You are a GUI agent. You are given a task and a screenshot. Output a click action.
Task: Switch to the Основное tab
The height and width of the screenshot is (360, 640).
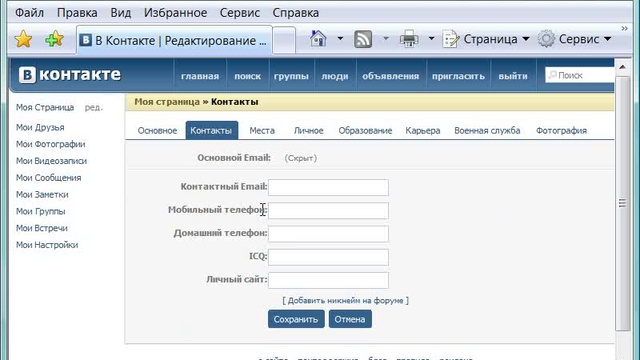click(157, 131)
